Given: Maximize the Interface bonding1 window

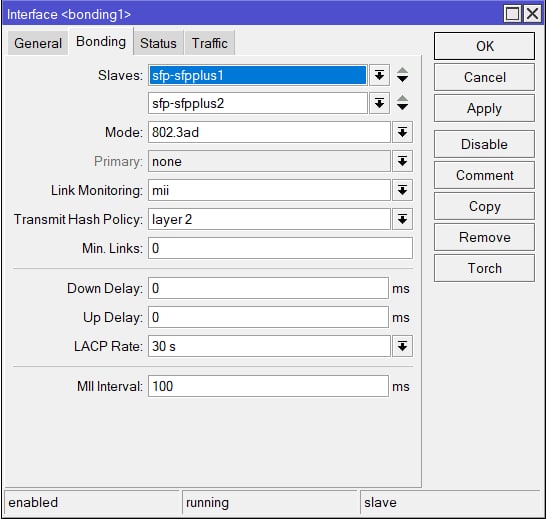Looking at the screenshot, I should 512,14.
